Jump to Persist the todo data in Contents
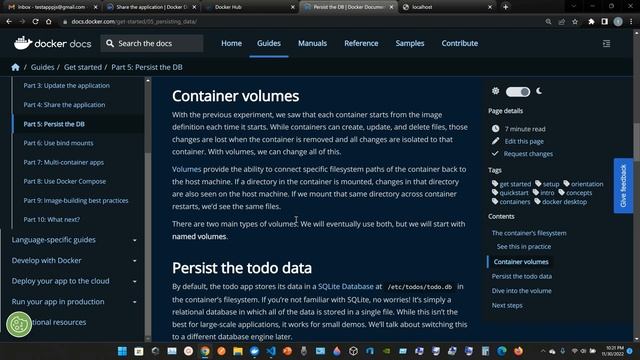 point(522,276)
